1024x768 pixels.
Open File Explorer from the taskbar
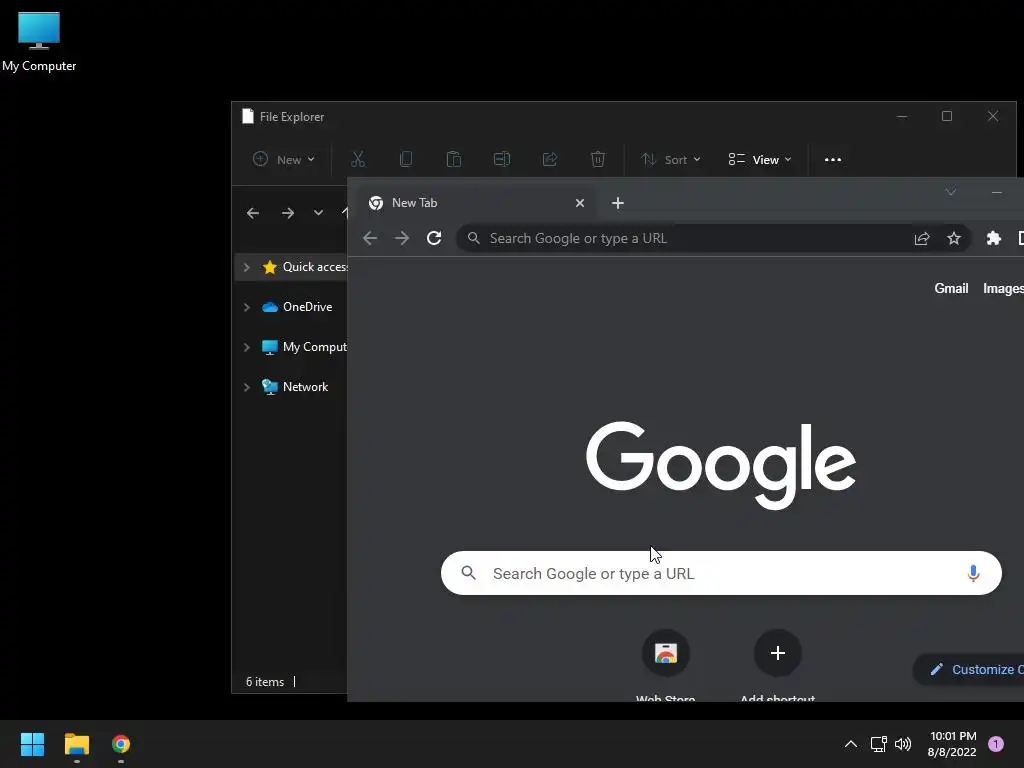(x=76, y=744)
